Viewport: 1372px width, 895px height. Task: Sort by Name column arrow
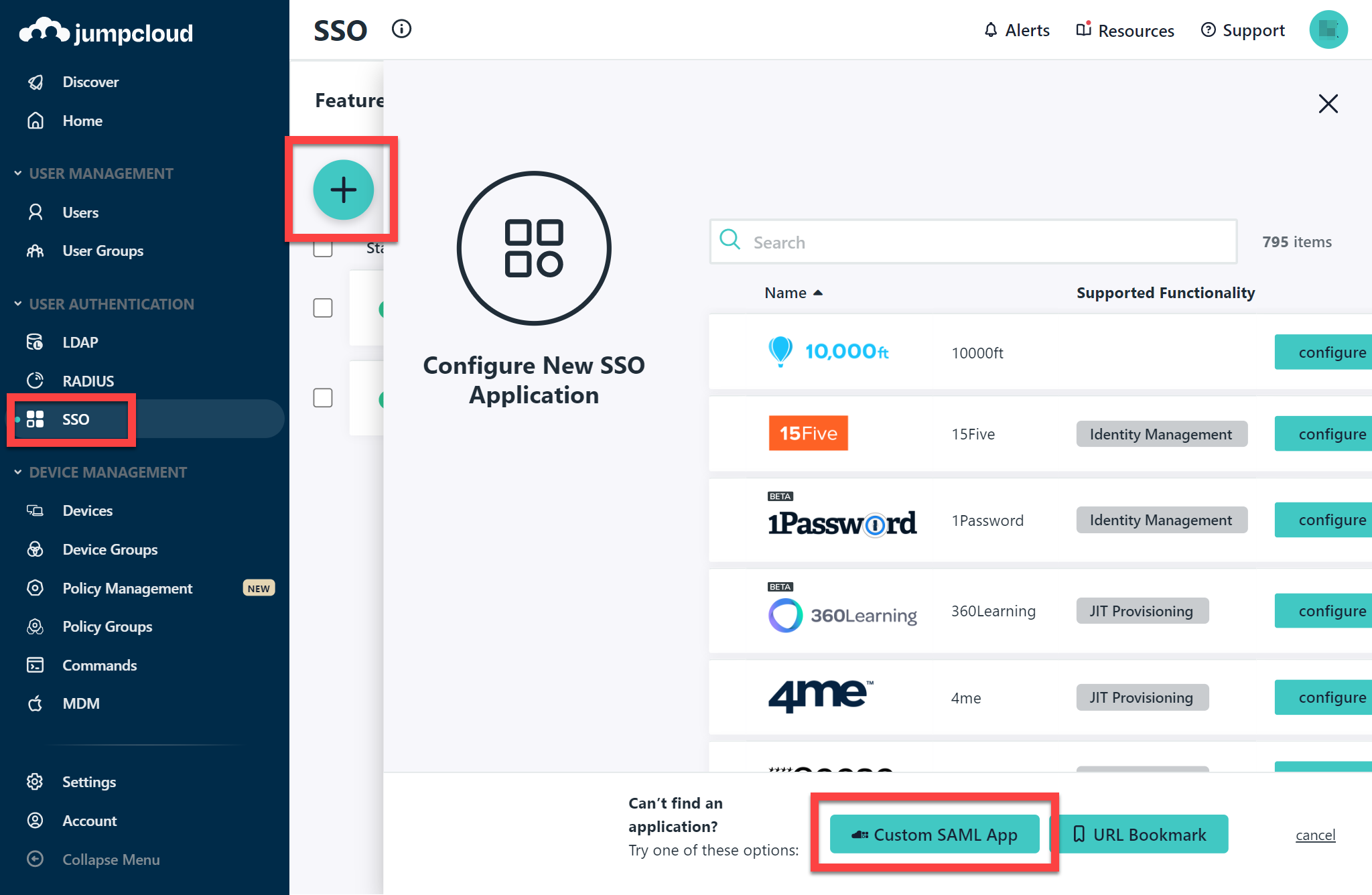tap(817, 293)
